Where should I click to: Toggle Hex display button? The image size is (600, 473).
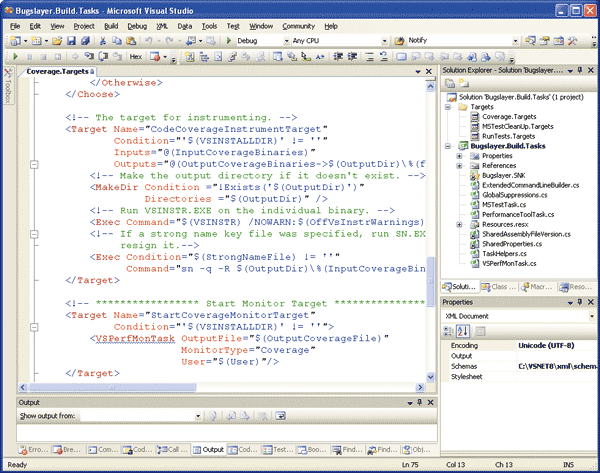pos(136,57)
